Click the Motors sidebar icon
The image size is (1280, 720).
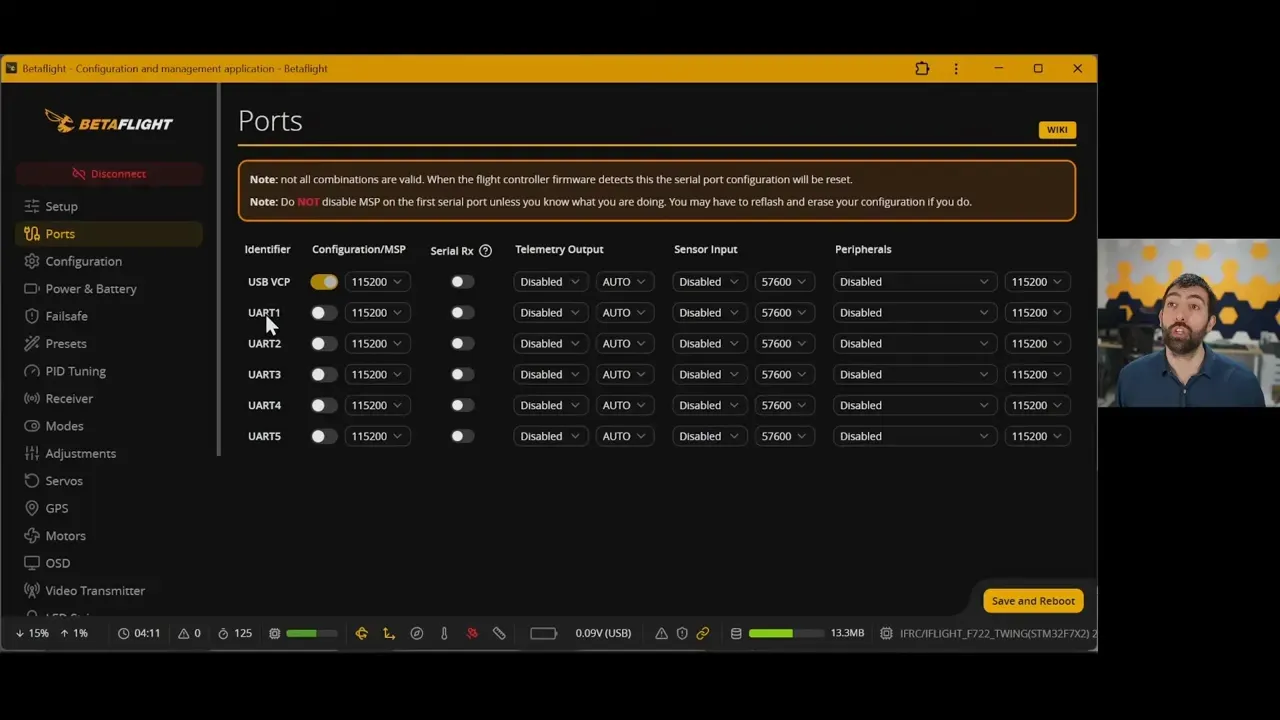pos(32,536)
